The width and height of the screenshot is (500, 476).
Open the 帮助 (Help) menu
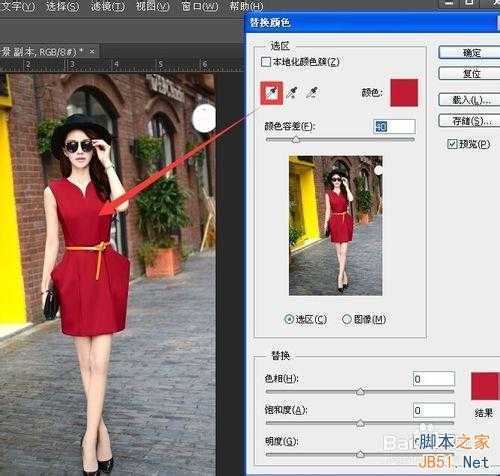click(246, 6)
